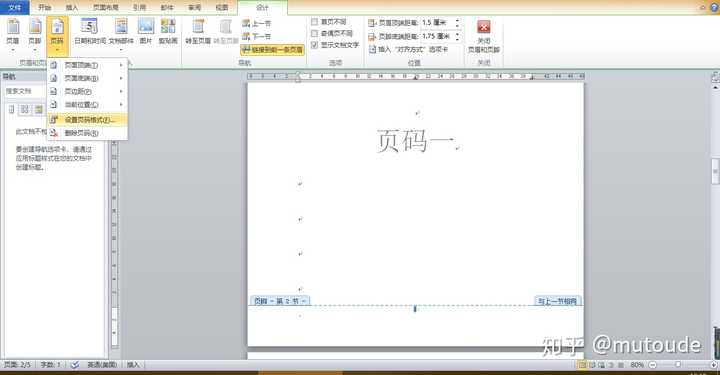This screenshot has height=375, width=720.
Task: Click red 关闭页眉和页脚 close button
Action: [x=484, y=36]
